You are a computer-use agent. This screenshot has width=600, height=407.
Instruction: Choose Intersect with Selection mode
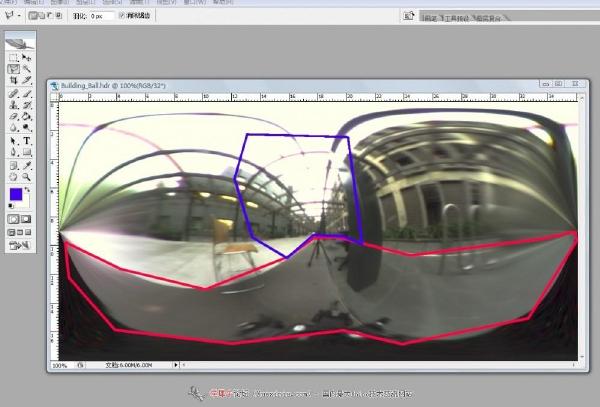(59, 16)
